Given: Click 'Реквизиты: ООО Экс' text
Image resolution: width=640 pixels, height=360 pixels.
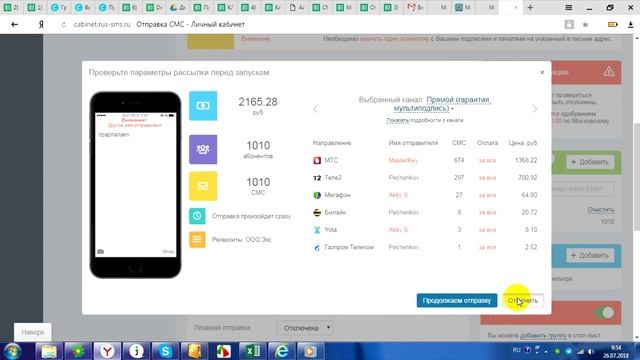Looking at the screenshot, I should (242, 240).
